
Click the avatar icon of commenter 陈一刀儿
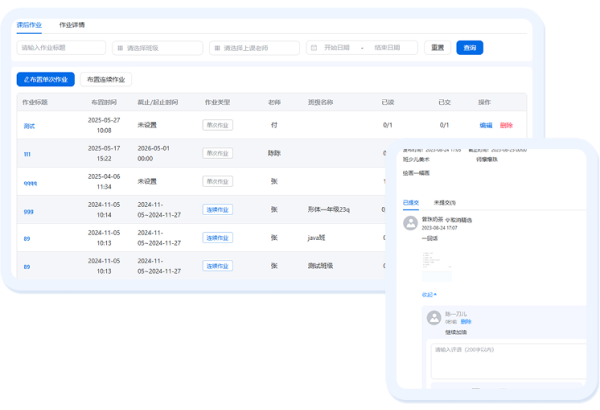[x=434, y=317]
